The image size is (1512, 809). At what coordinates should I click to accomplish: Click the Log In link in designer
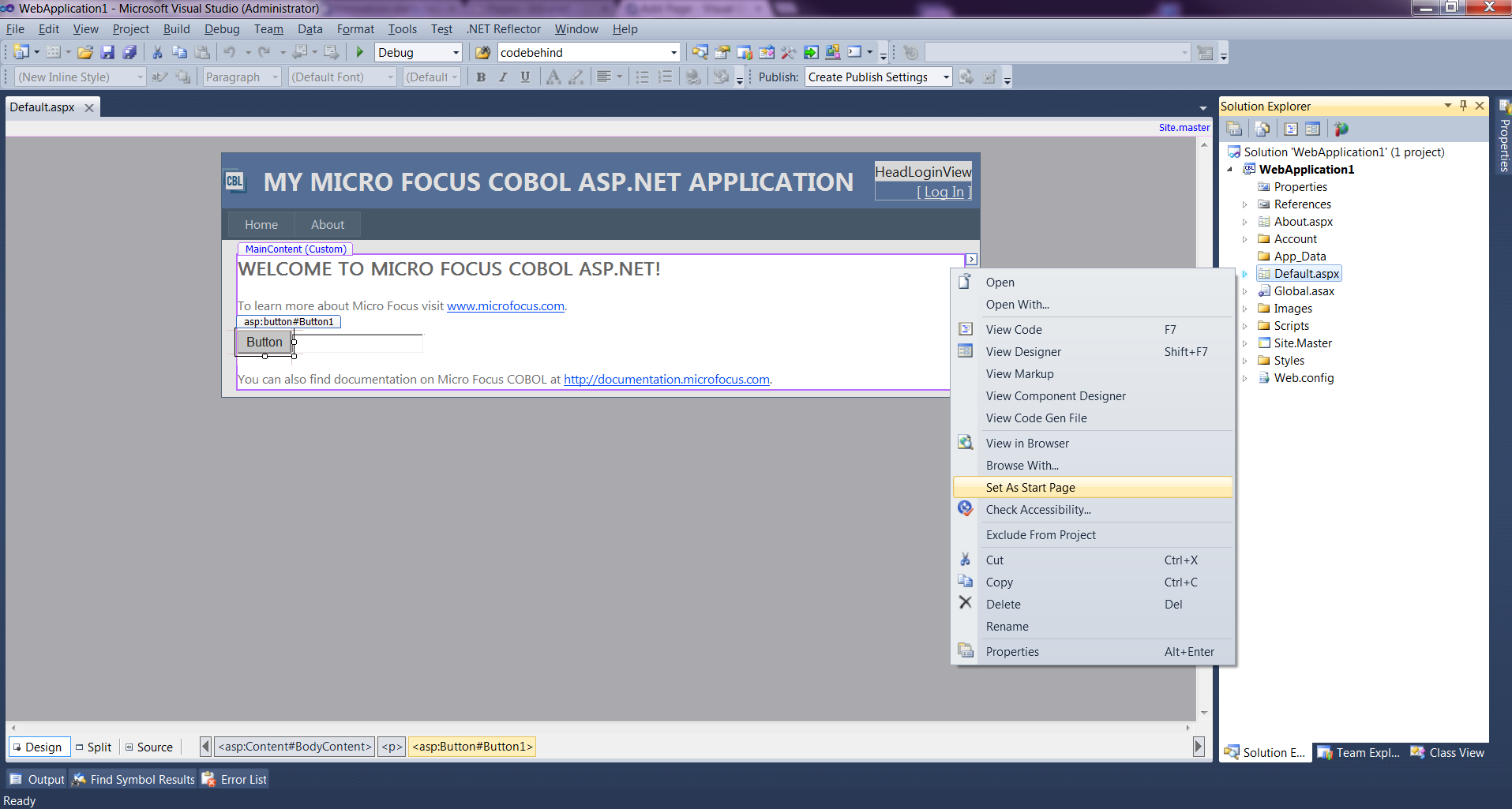pyautogui.click(x=944, y=192)
